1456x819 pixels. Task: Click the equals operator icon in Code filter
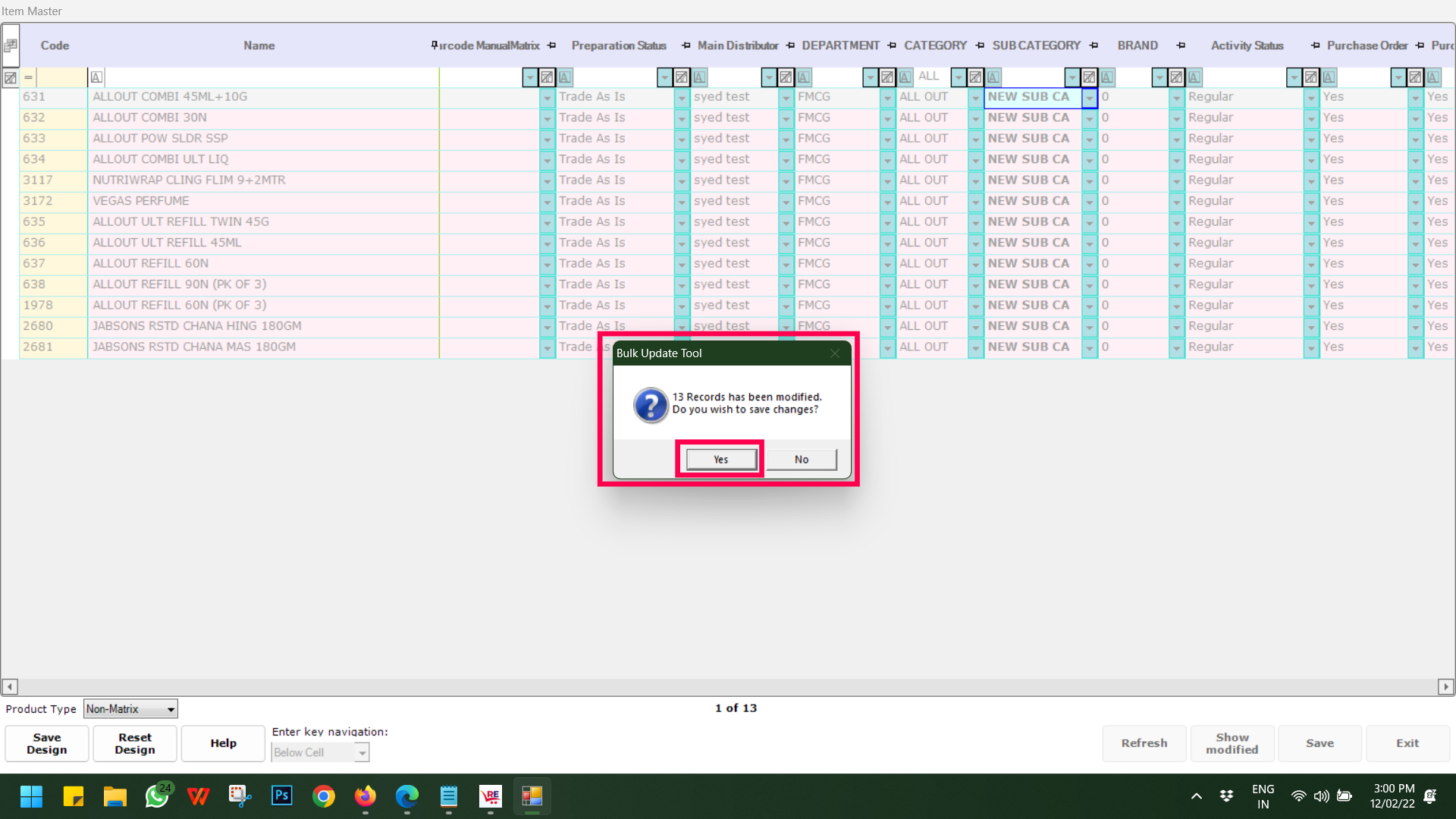point(28,77)
